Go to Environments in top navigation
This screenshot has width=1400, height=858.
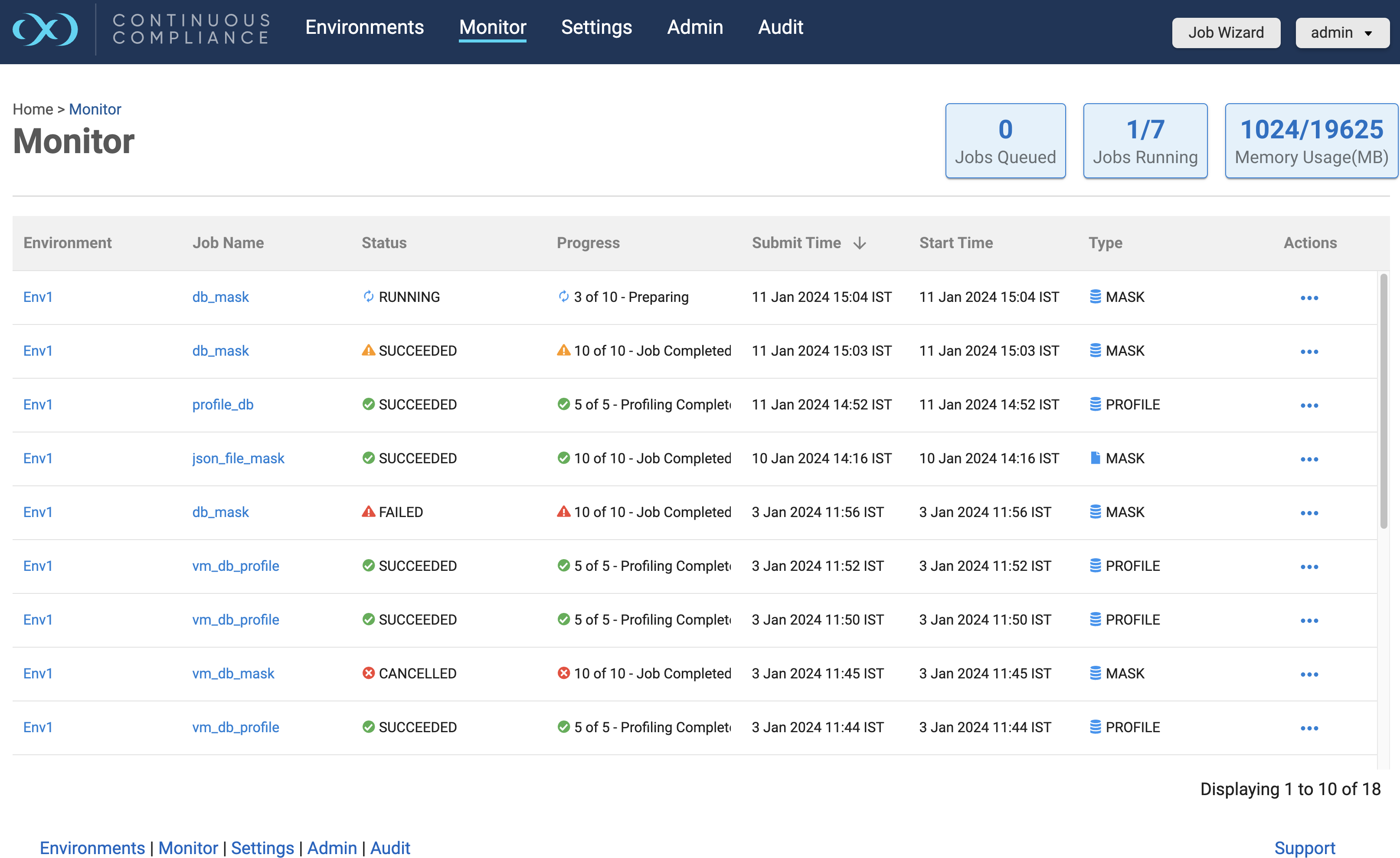point(365,27)
